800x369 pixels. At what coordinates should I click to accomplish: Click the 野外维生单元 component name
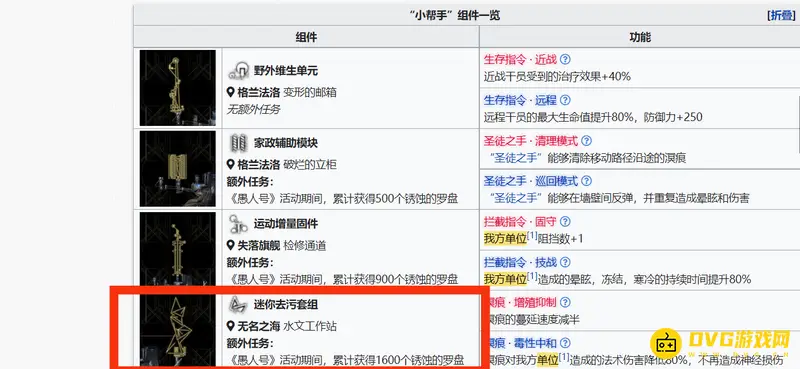click(286, 70)
